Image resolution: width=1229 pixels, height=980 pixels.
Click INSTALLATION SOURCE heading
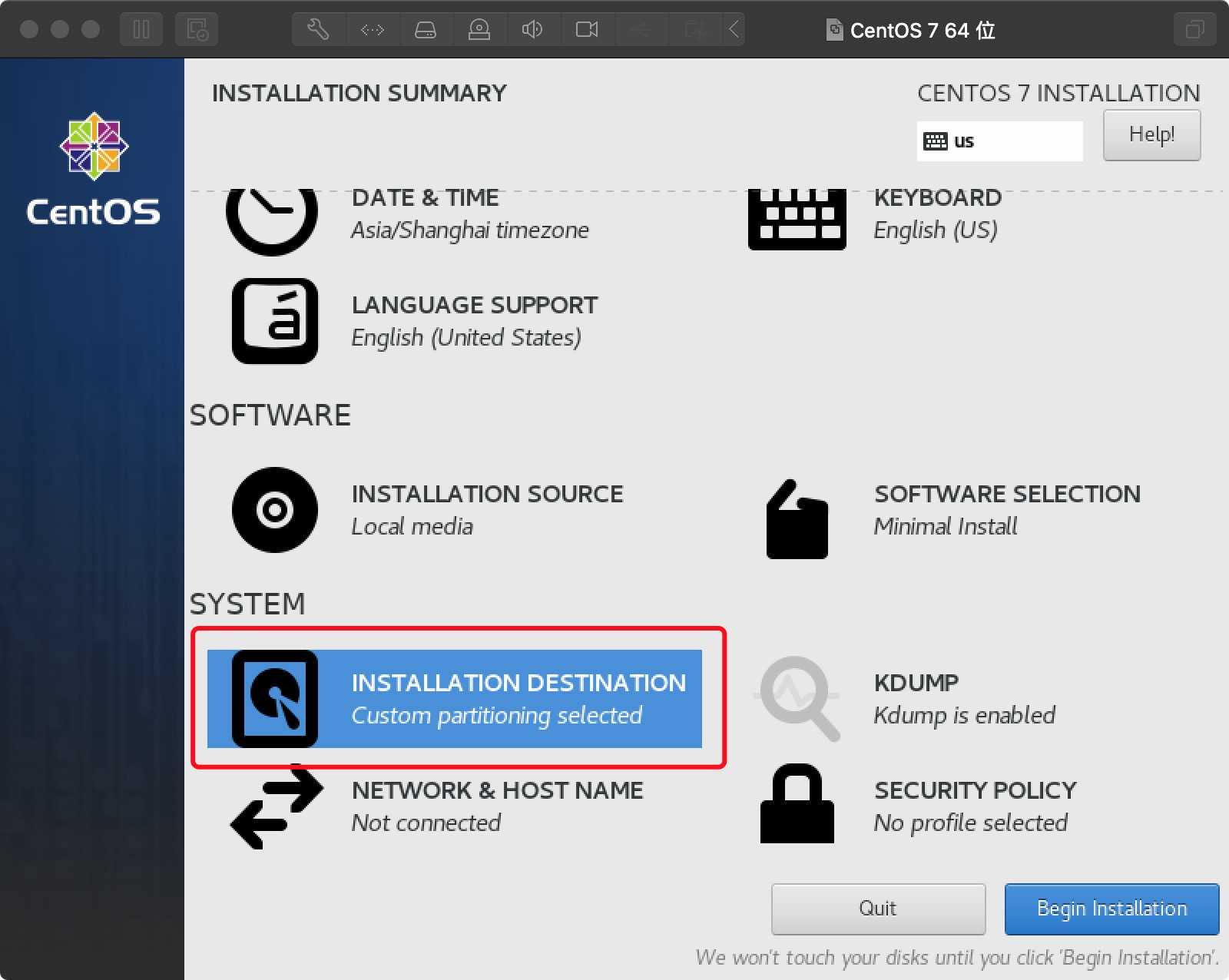pos(487,495)
